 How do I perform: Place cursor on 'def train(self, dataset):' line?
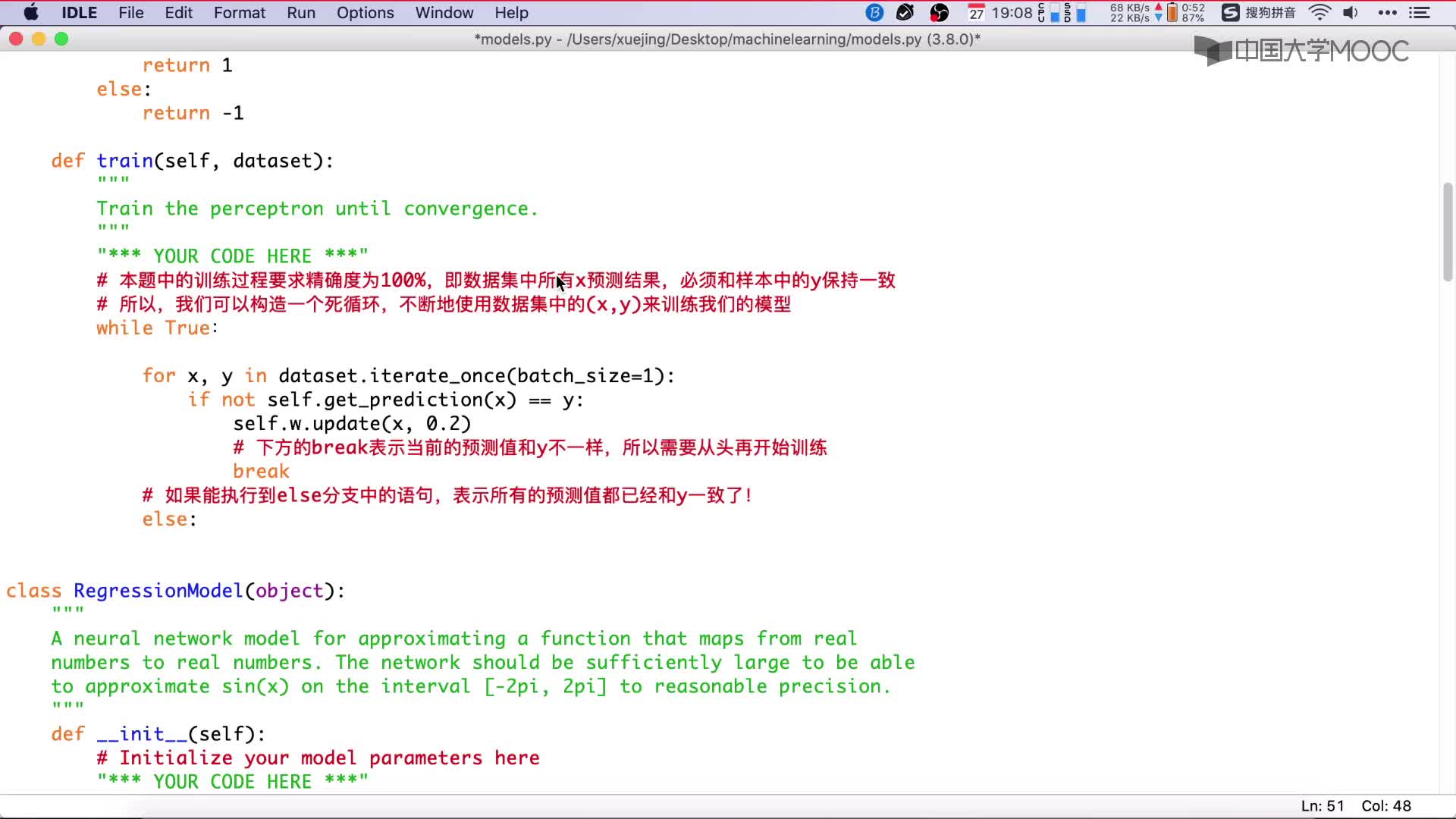coord(192,161)
